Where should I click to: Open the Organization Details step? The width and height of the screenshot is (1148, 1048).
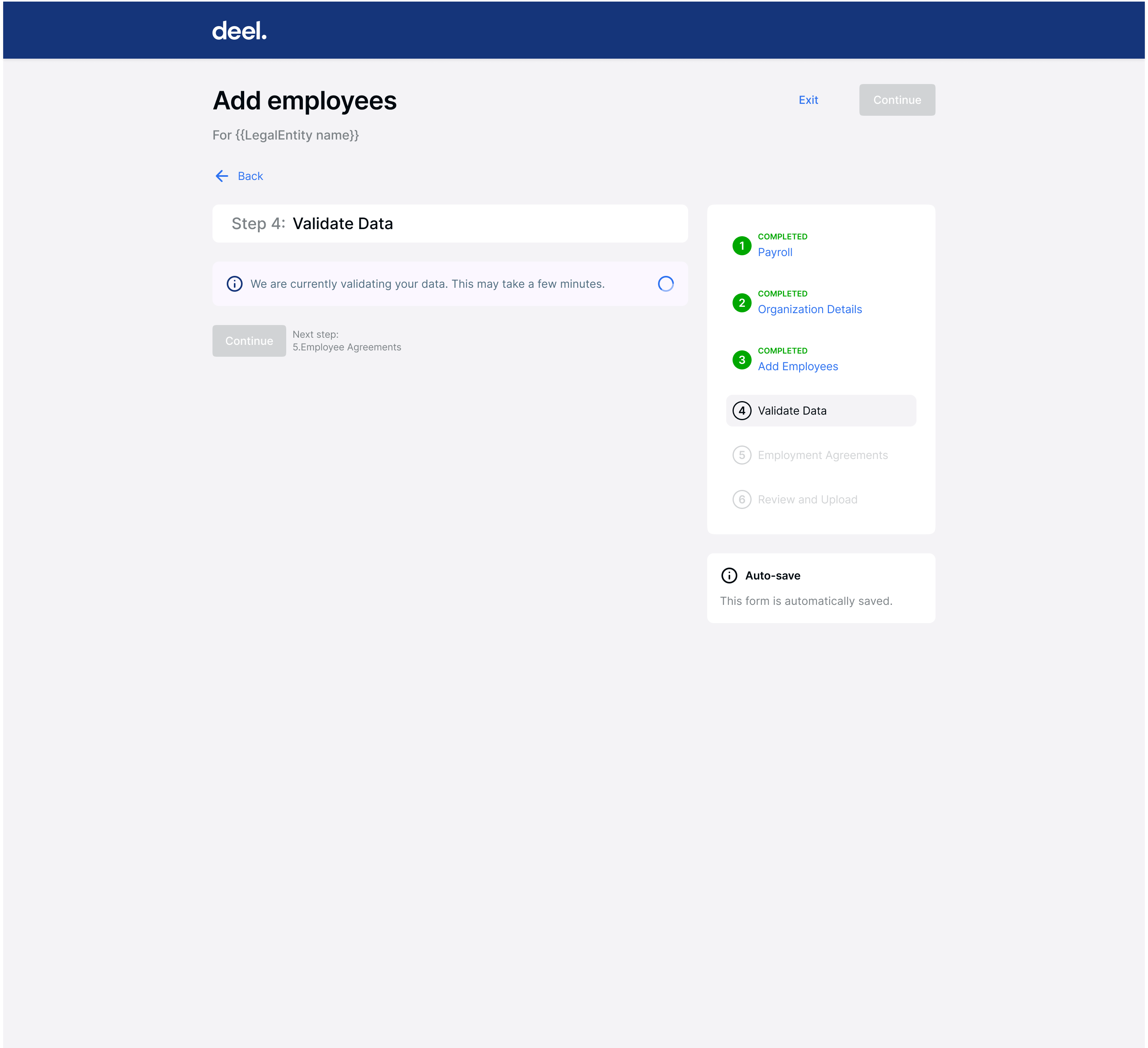pos(809,309)
